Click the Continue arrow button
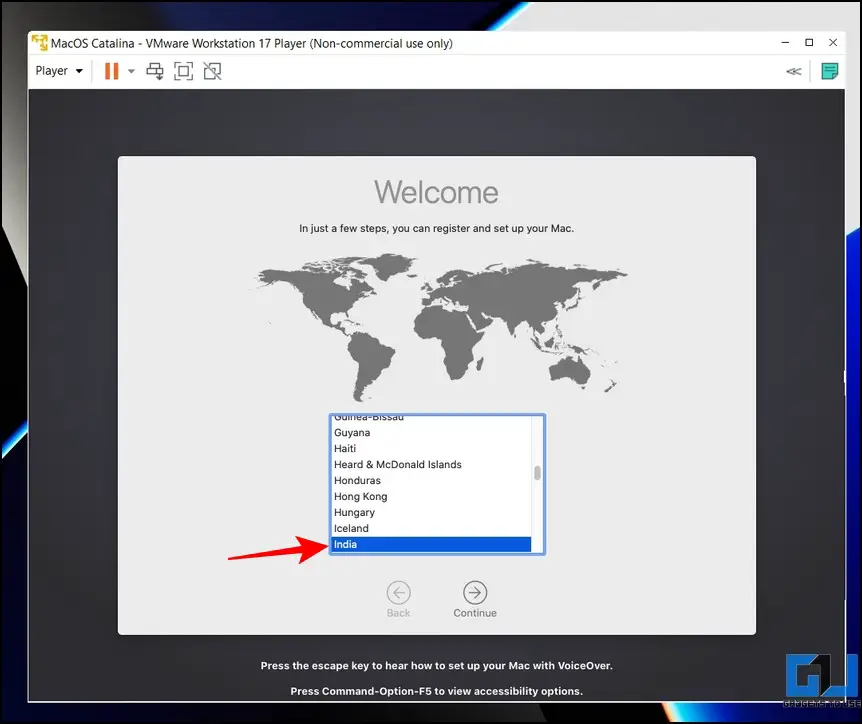Image resolution: width=862 pixels, height=724 pixels. [475, 592]
